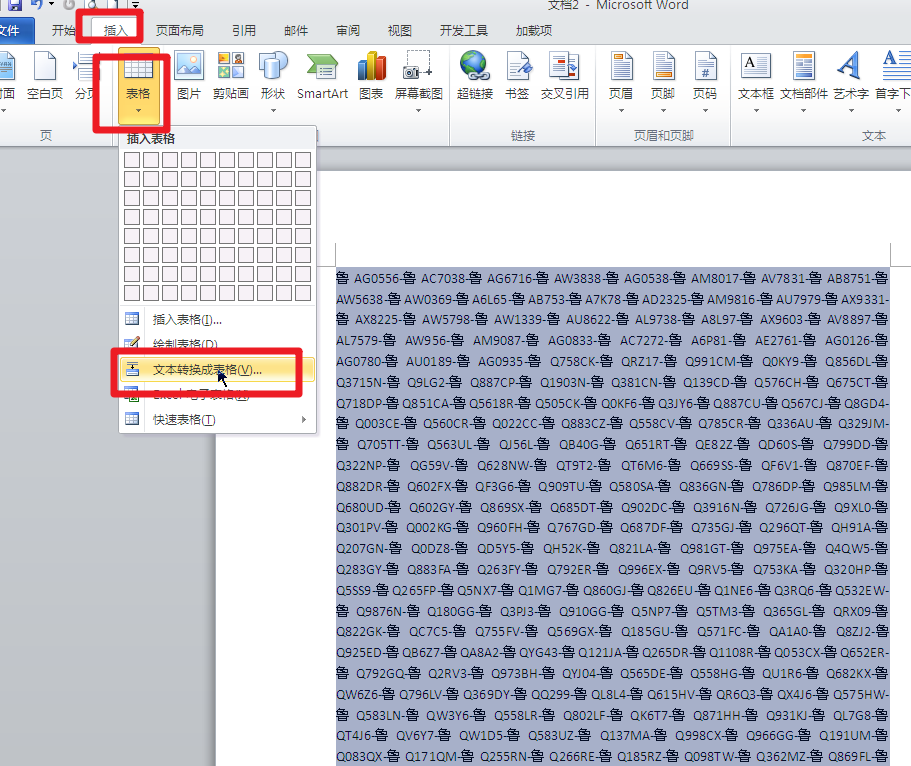This screenshot has height=766, width=911.
Task: Switch to the 视图 tab
Action: pyautogui.click(x=400, y=30)
